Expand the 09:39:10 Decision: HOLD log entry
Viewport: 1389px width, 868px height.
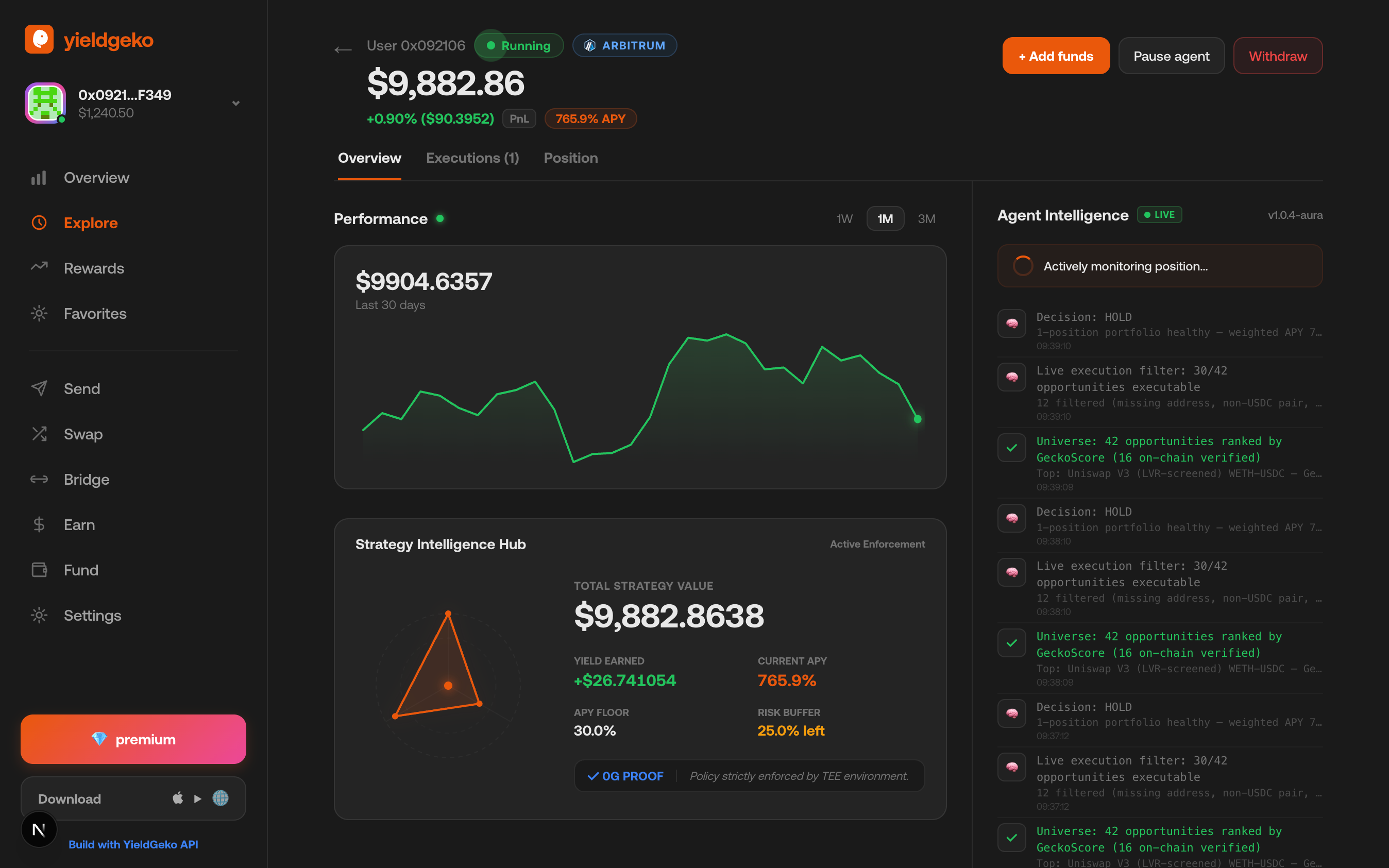[x=1160, y=330]
